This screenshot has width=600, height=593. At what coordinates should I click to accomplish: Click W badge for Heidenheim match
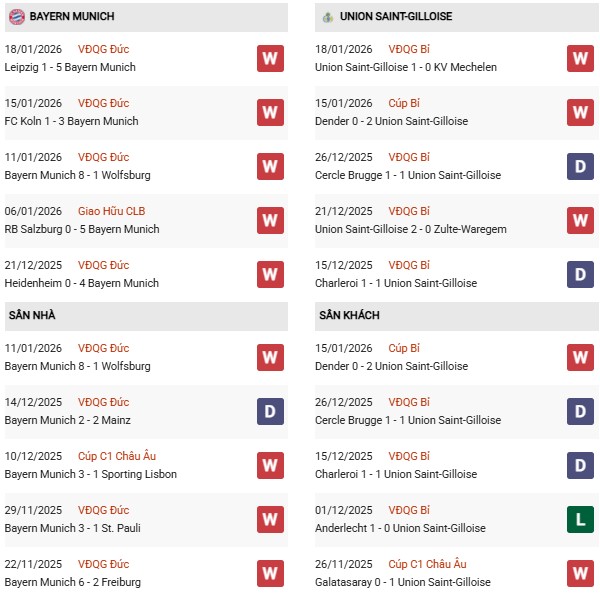270,274
